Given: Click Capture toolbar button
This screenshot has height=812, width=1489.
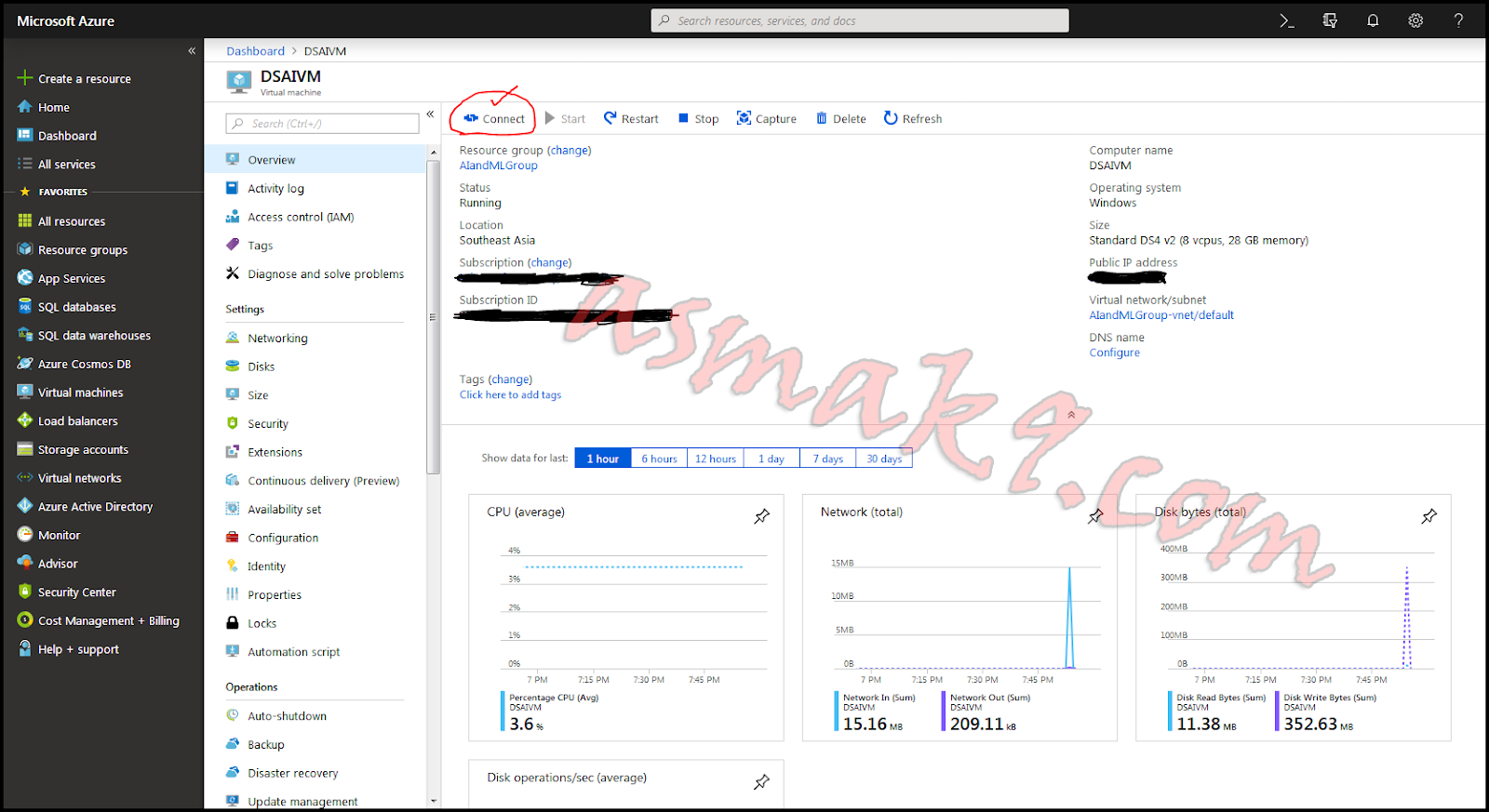Looking at the screenshot, I should (x=767, y=119).
